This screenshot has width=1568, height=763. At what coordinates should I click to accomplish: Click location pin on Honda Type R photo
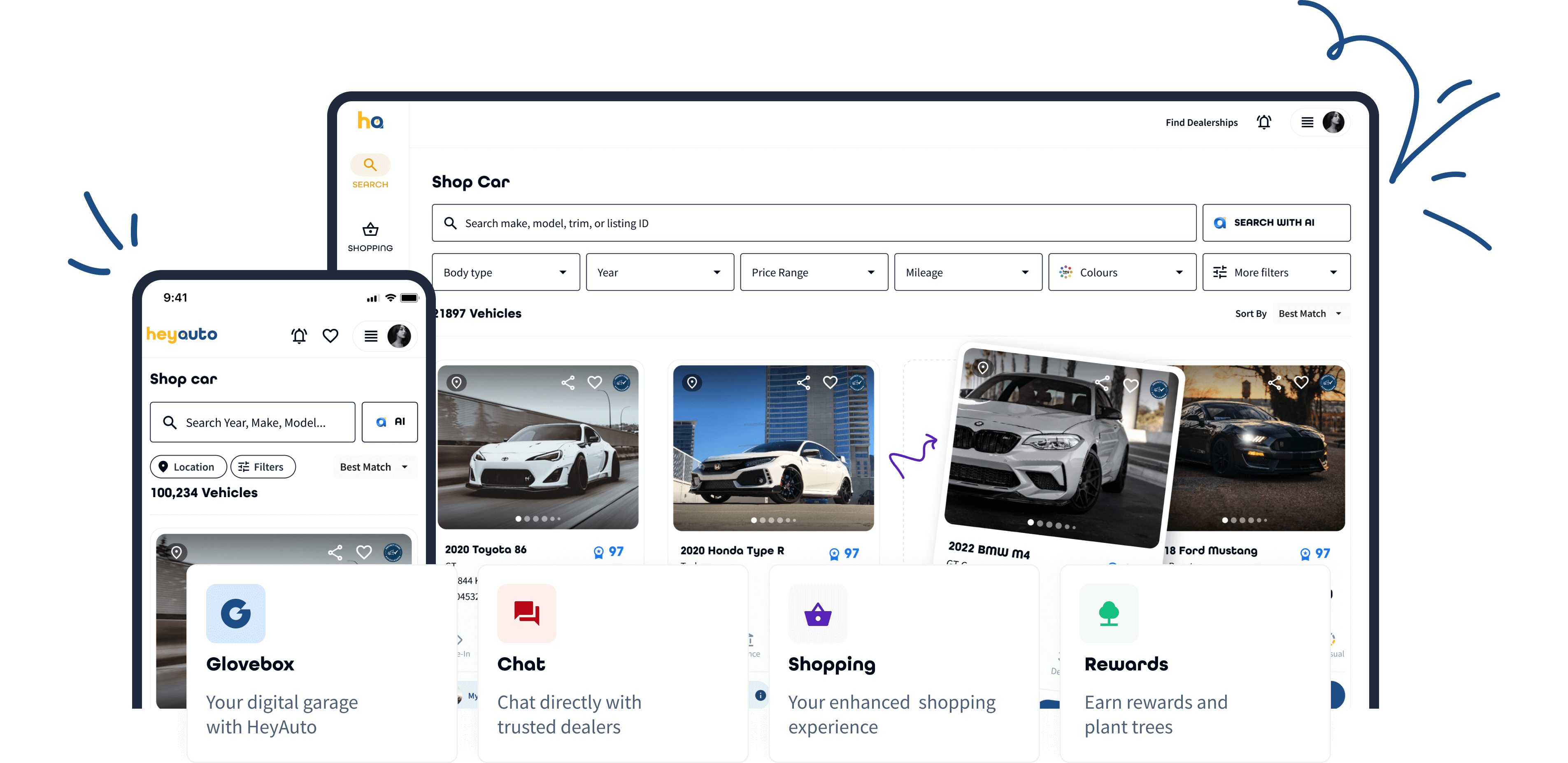(x=692, y=383)
